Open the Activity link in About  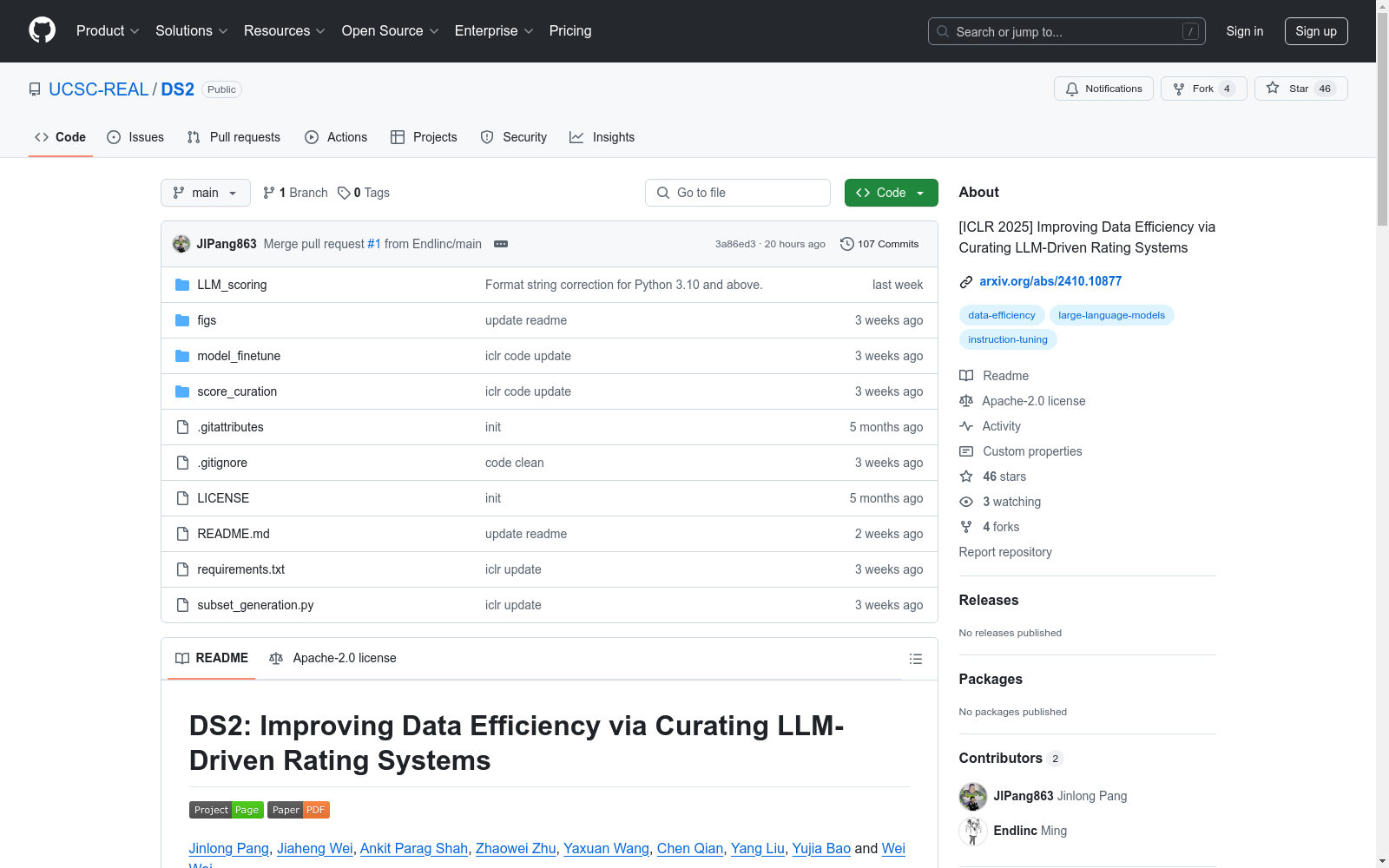(x=1001, y=426)
